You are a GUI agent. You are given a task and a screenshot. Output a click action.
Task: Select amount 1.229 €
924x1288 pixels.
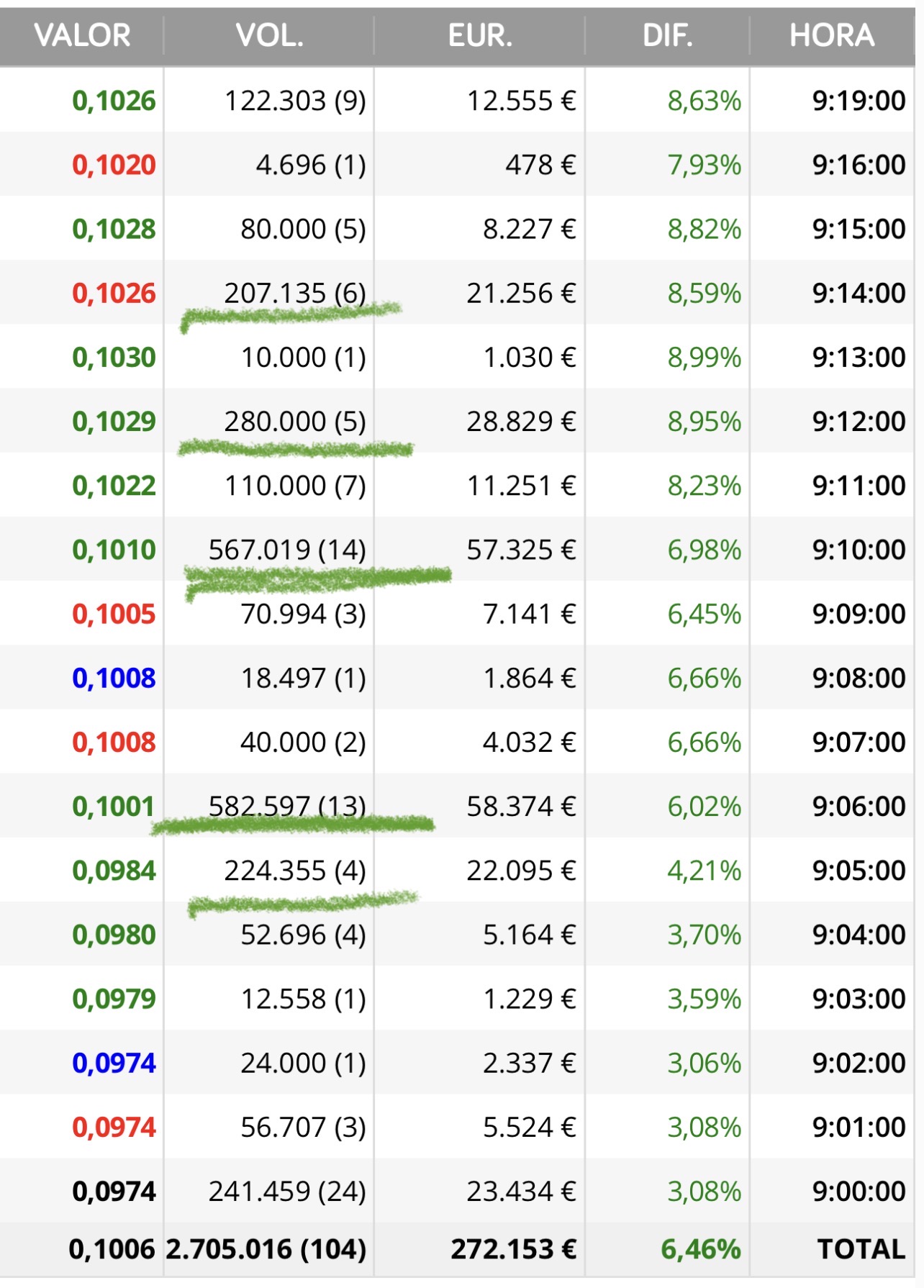click(x=530, y=999)
